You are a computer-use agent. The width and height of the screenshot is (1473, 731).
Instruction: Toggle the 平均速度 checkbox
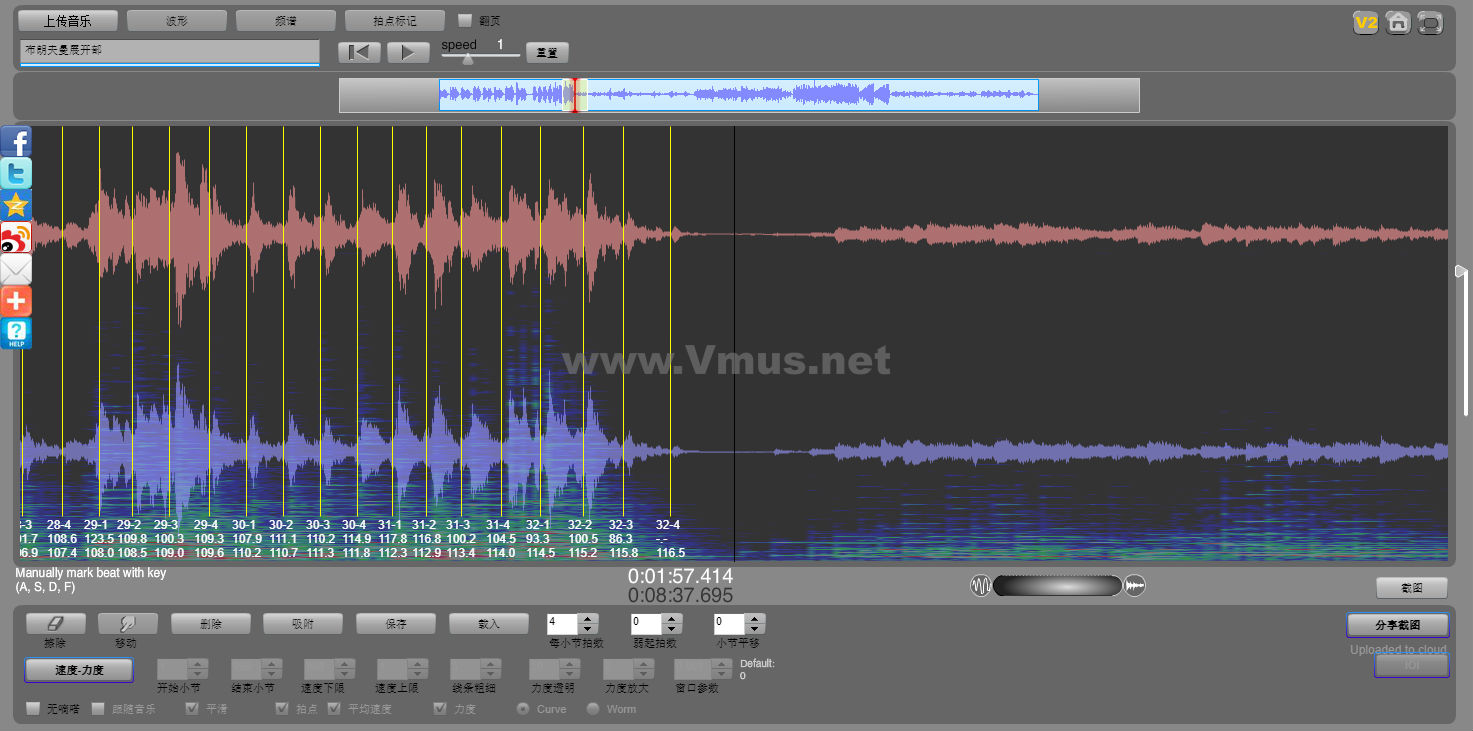334,709
